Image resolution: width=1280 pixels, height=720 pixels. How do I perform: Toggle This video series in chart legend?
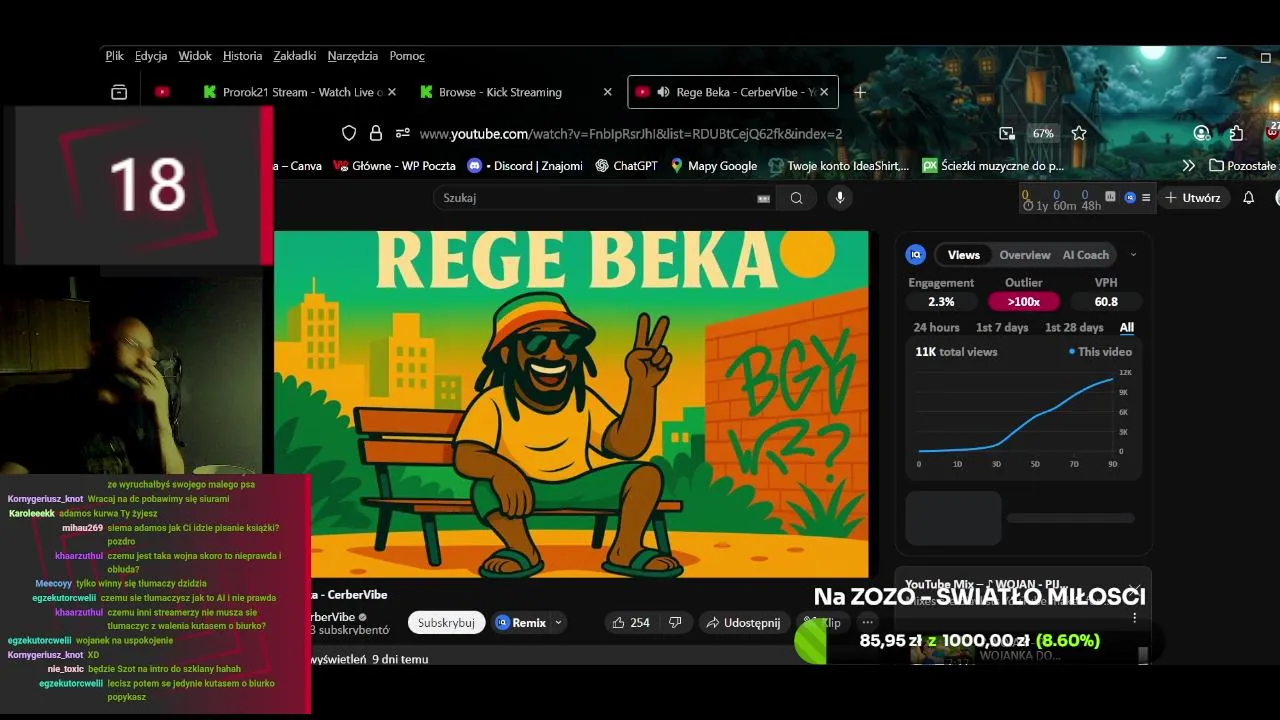pyautogui.click(x=1100, y=352)
